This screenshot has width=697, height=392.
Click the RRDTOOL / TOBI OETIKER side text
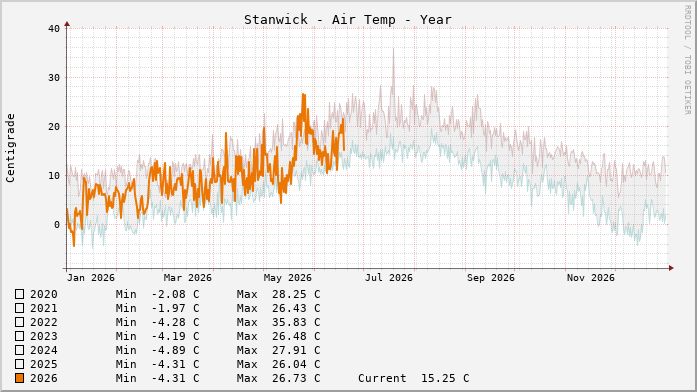tap(687, 60)
